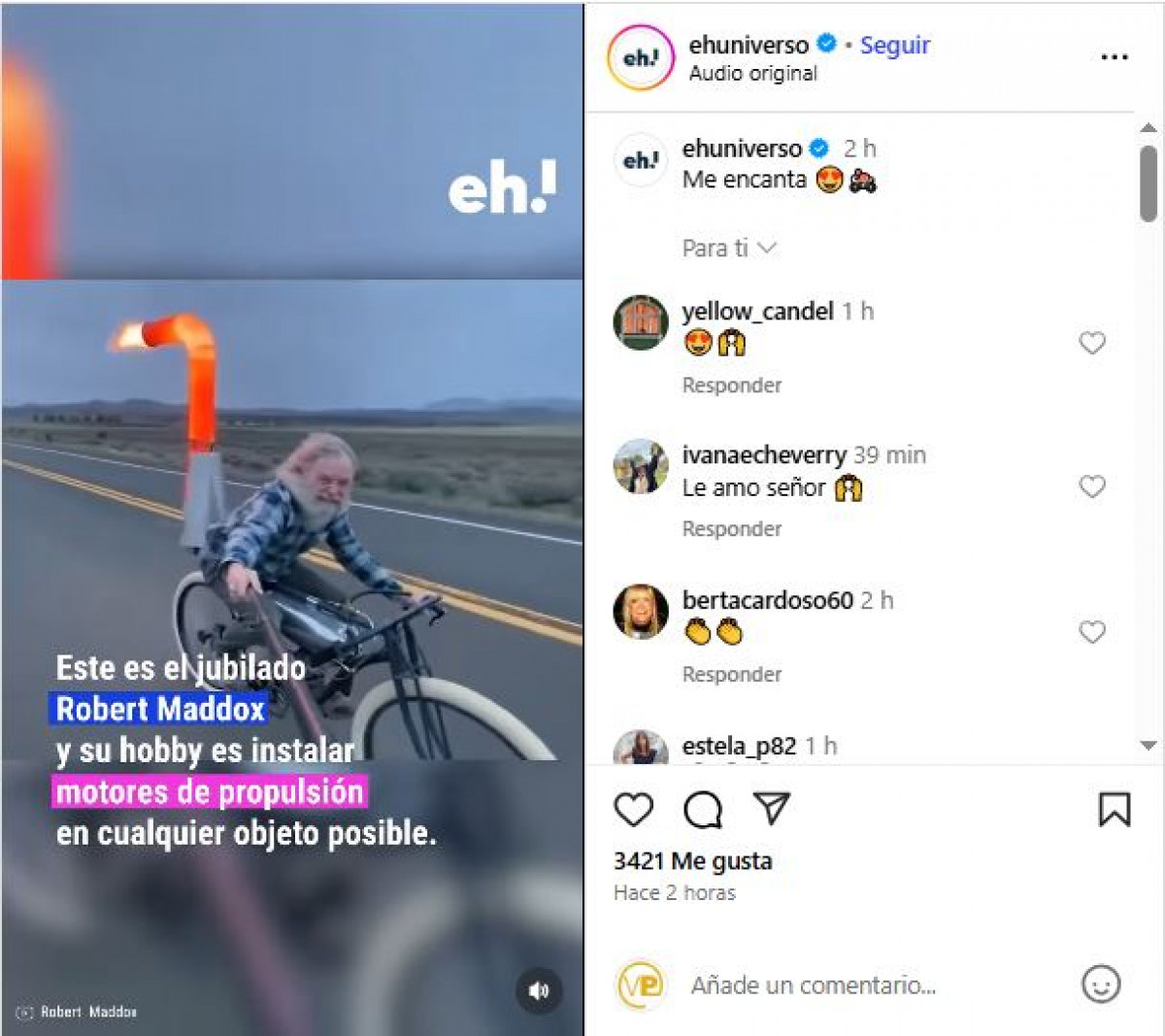Screen dimensions: 1165x1036
Task: Like the post with the heart icon
Action: point(634,809)
